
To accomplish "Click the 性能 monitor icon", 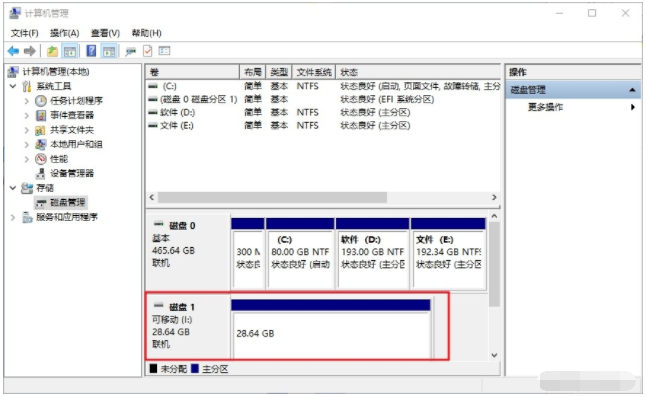I will pos(40,159).
